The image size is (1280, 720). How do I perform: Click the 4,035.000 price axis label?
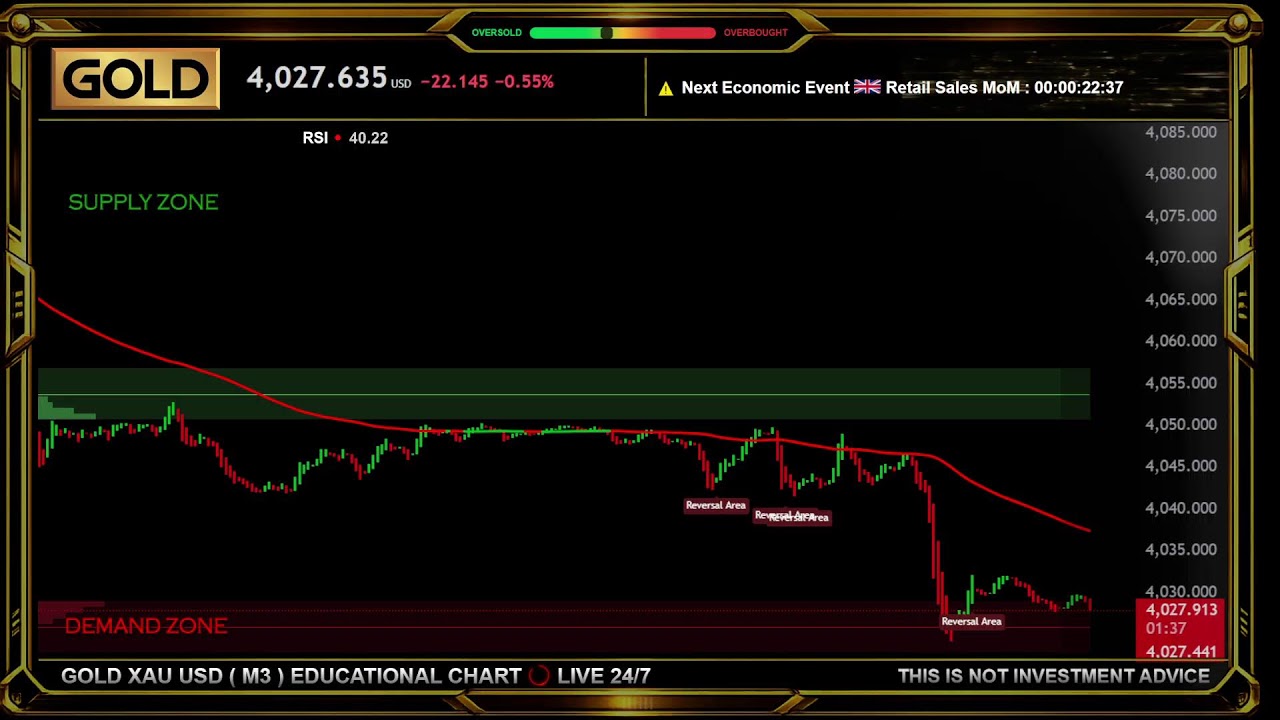(x=1181, y=550)
